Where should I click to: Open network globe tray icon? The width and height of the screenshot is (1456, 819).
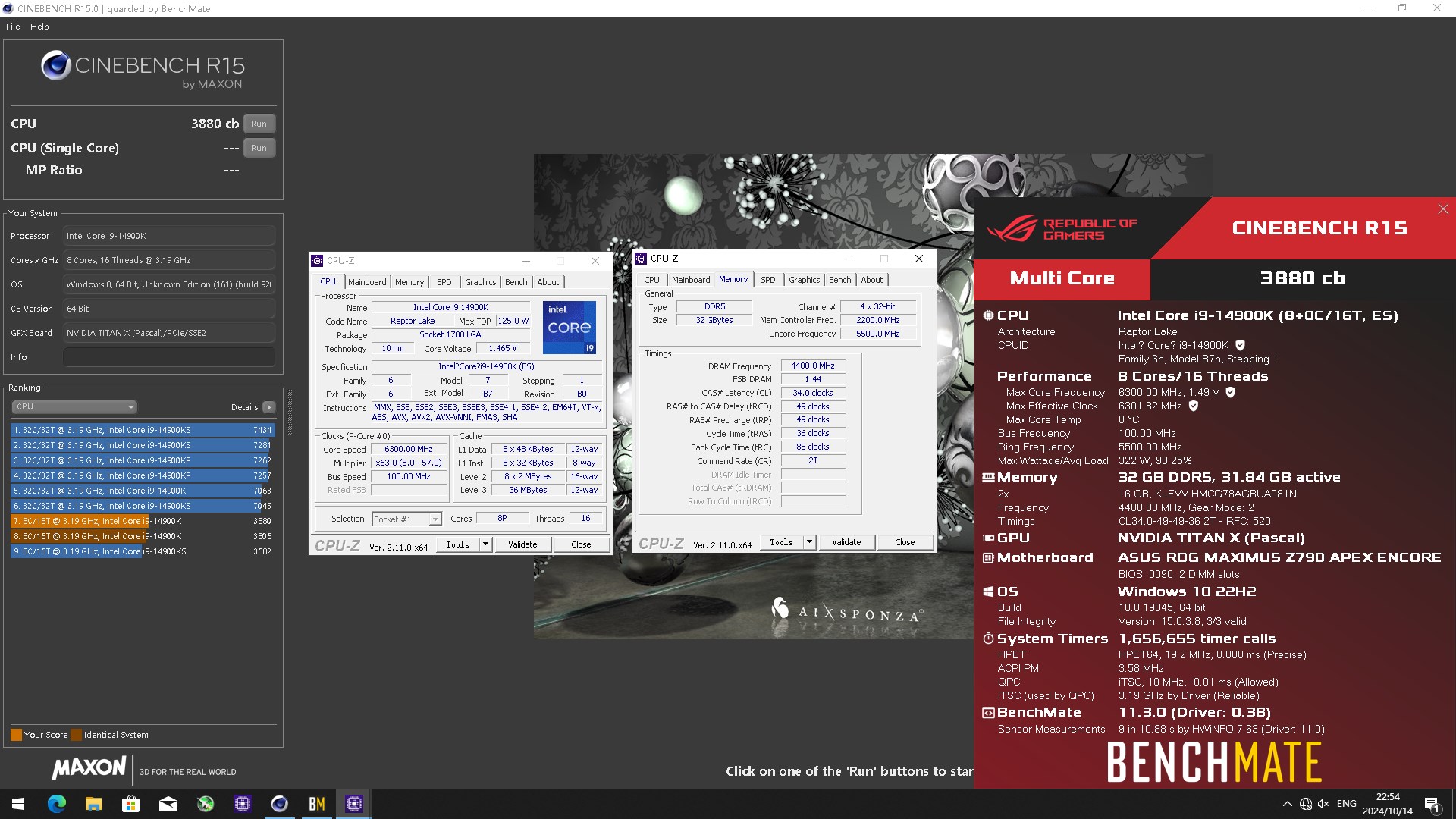coord(1305,804)
